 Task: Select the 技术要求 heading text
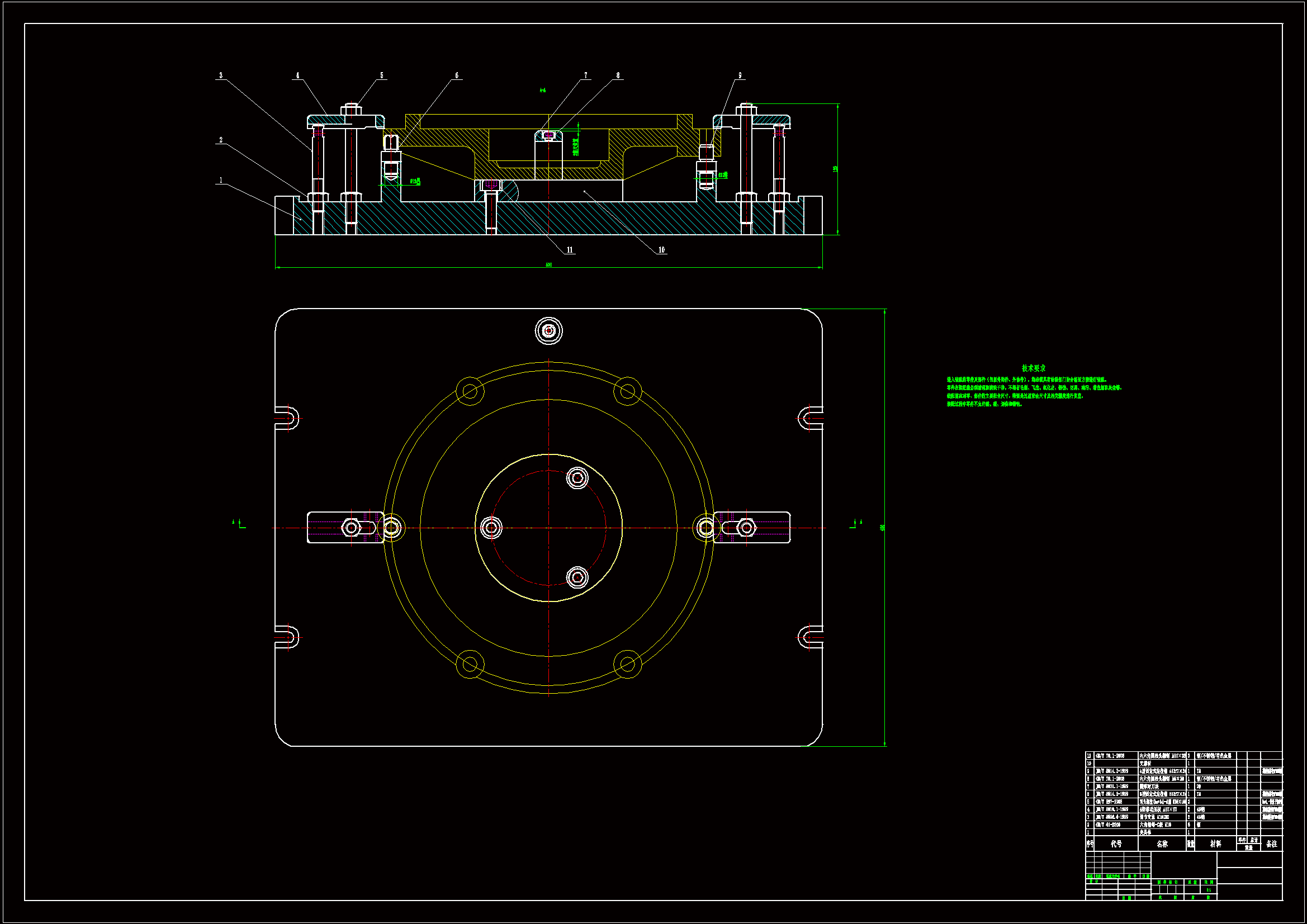(1033, 368)
